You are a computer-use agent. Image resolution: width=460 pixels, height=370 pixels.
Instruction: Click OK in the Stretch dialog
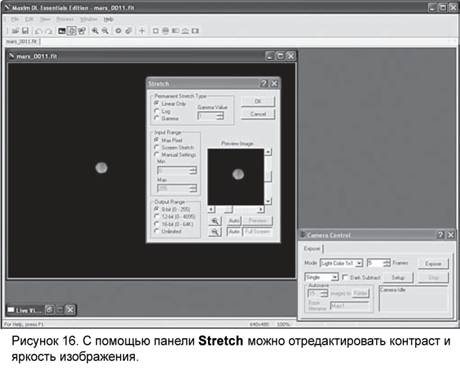(x=258, y=101)
